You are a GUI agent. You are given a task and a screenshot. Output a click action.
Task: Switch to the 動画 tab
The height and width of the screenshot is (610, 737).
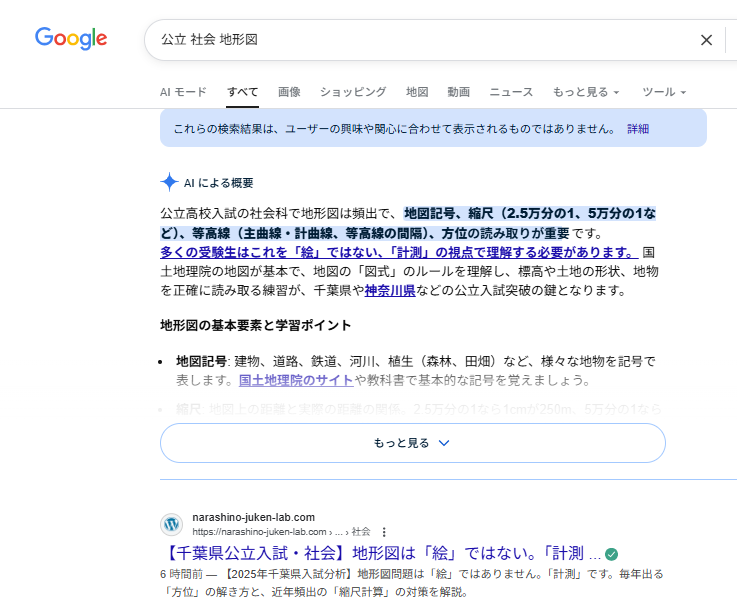(459, 92)
